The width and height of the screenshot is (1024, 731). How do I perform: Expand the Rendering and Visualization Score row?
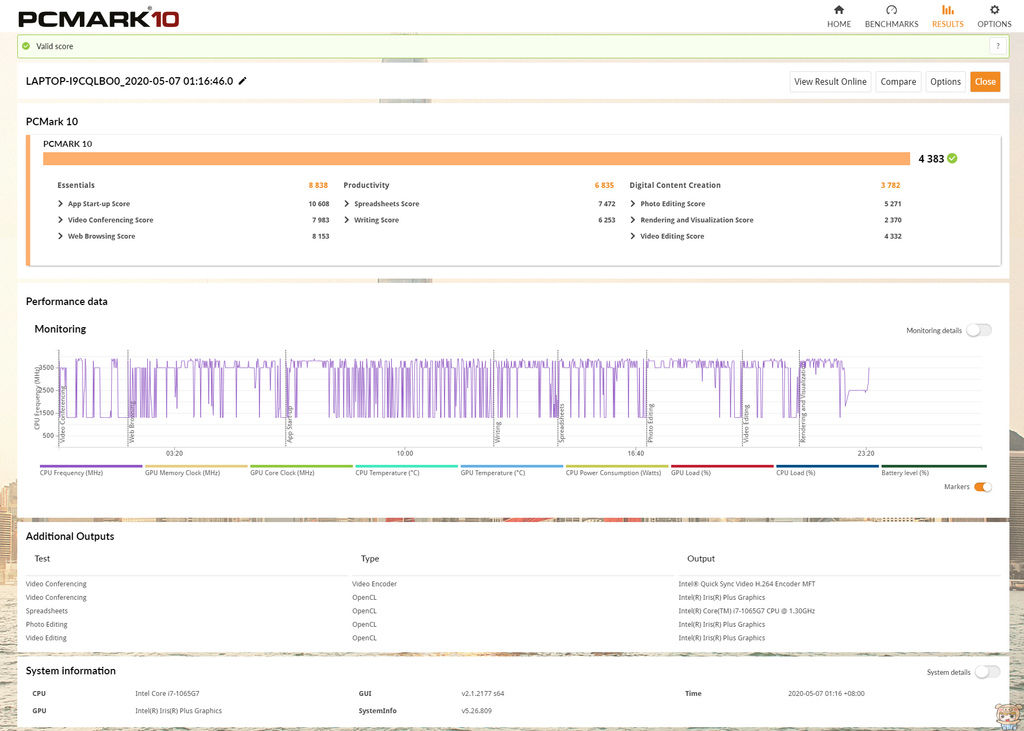[633, 220]
